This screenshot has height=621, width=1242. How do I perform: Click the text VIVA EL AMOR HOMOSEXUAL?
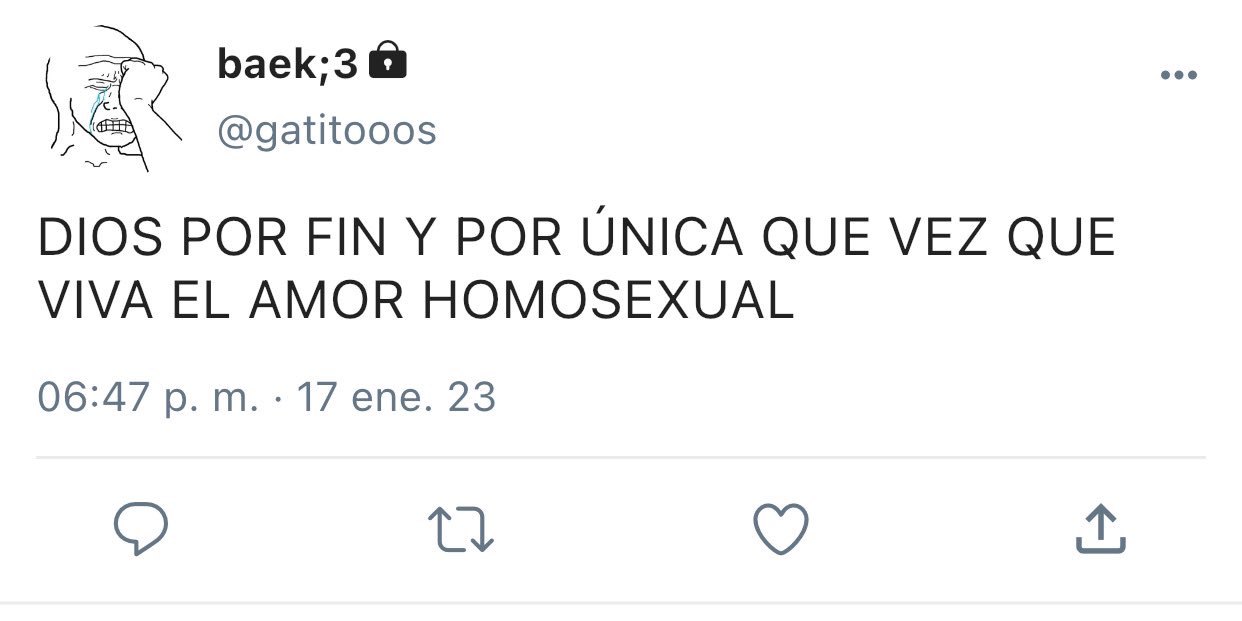click(x=416, y=303)
